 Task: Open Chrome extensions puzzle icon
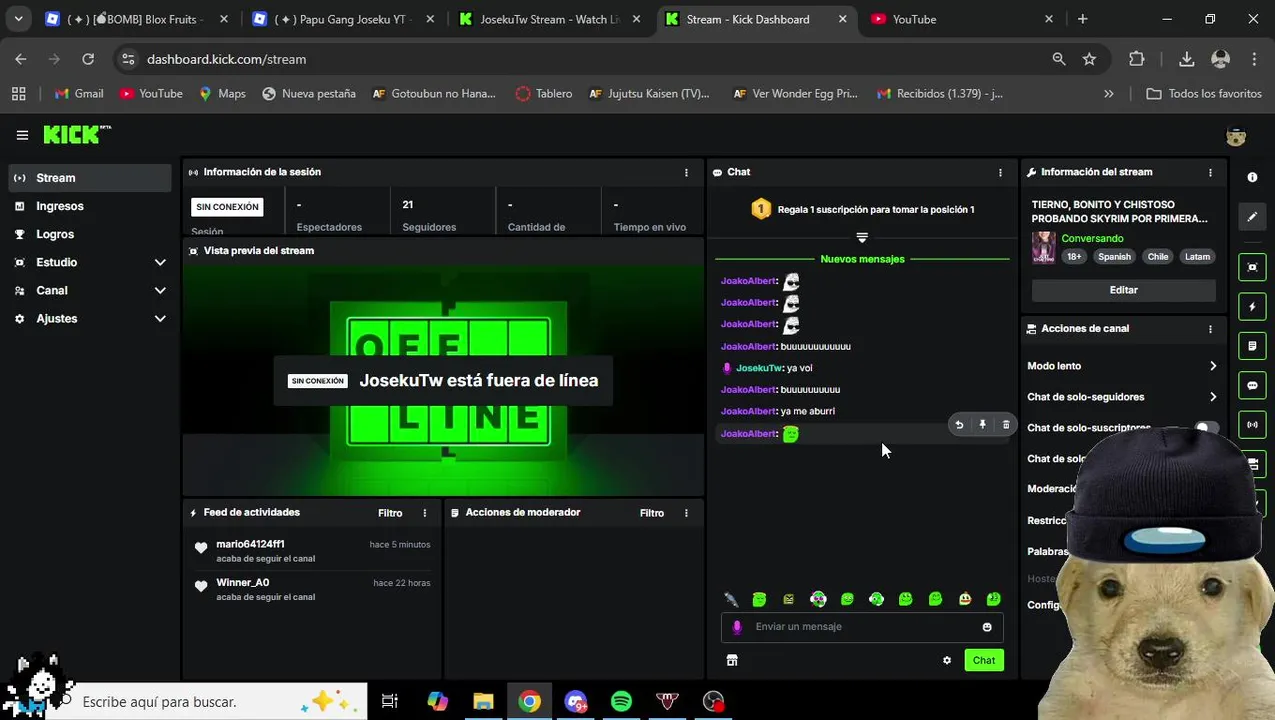(x=1136, y=59)
